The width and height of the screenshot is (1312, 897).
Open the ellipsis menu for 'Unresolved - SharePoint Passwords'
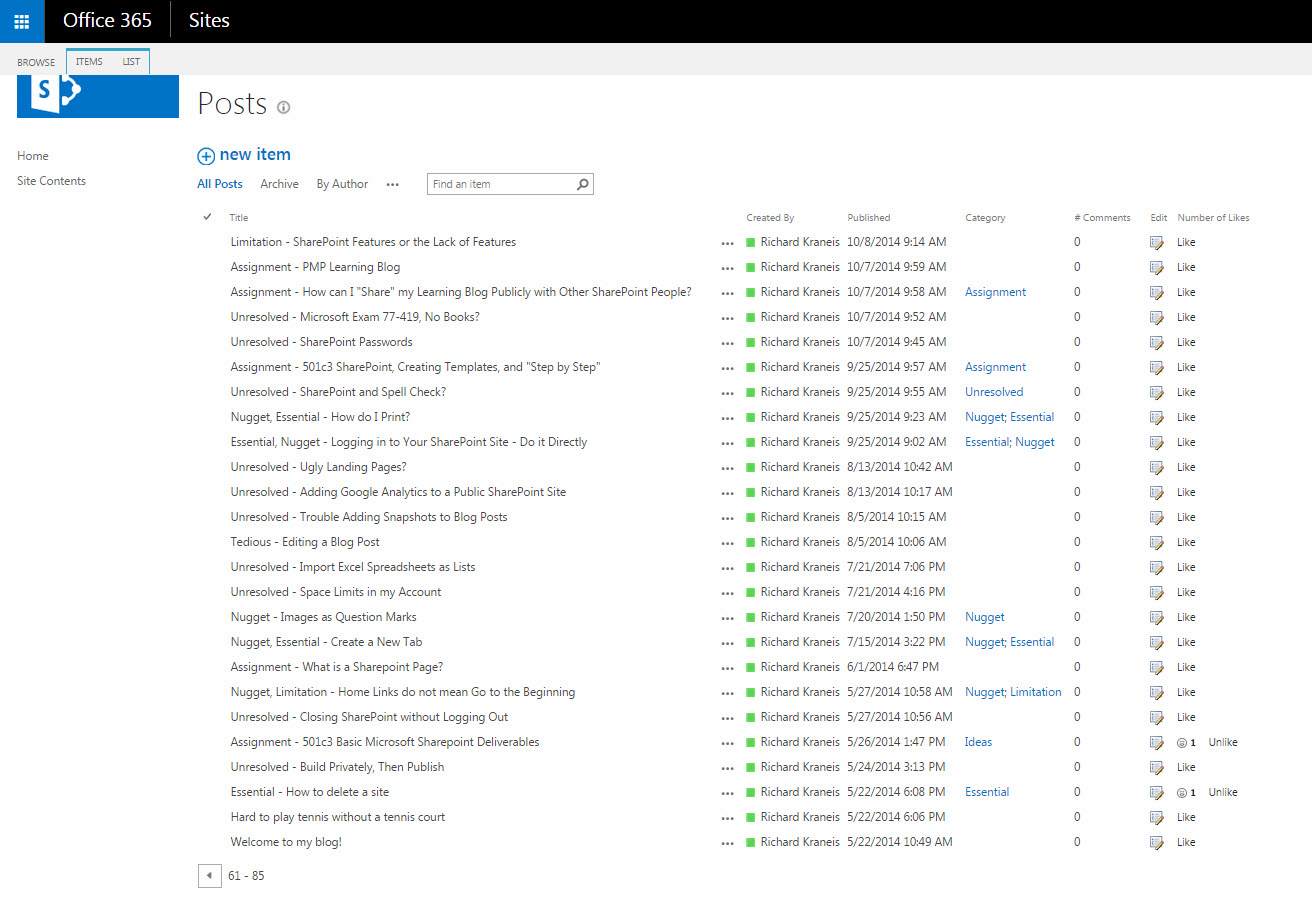pyautogui.click(x=728, y=343)
